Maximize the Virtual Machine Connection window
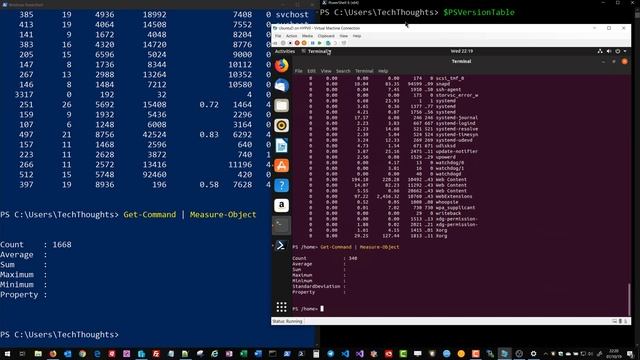640x360 pixels. [609, 28]
